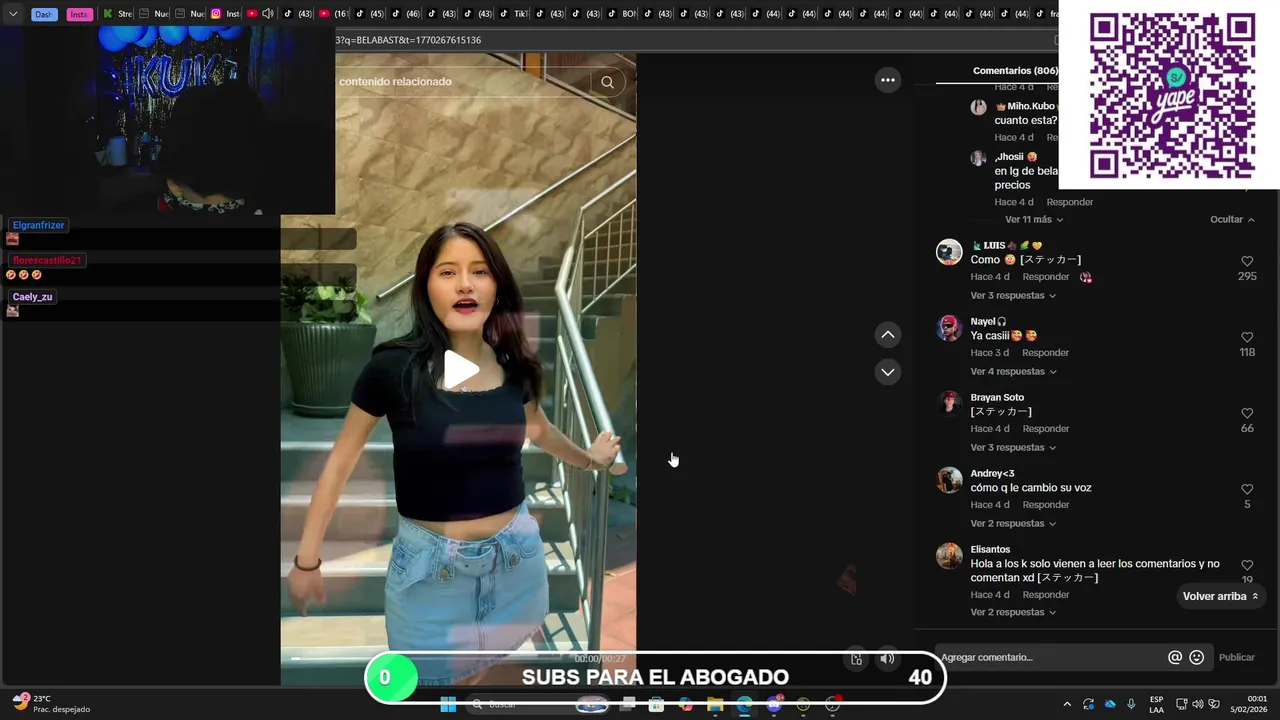Like the Elisantos comment
The width and height of the screenshot is (1280, 720).
click(1247, 565)
